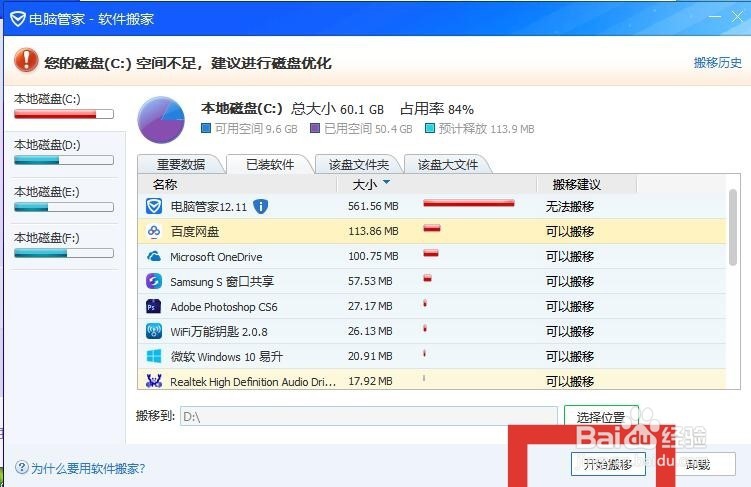
Task: Click the Realtek audio driver icon
Action: tap(154, 381)
